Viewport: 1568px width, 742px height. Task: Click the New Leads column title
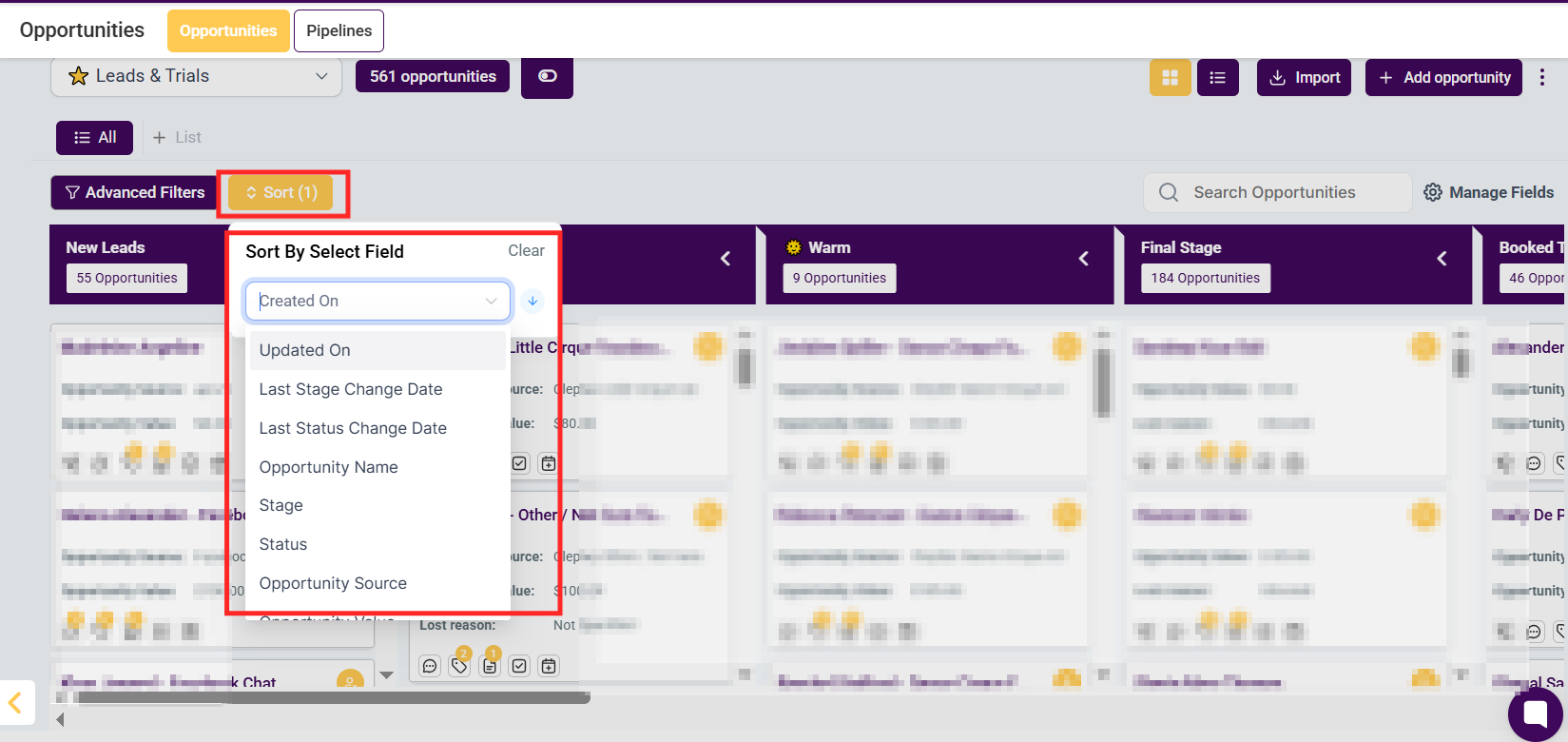[106, 247]
